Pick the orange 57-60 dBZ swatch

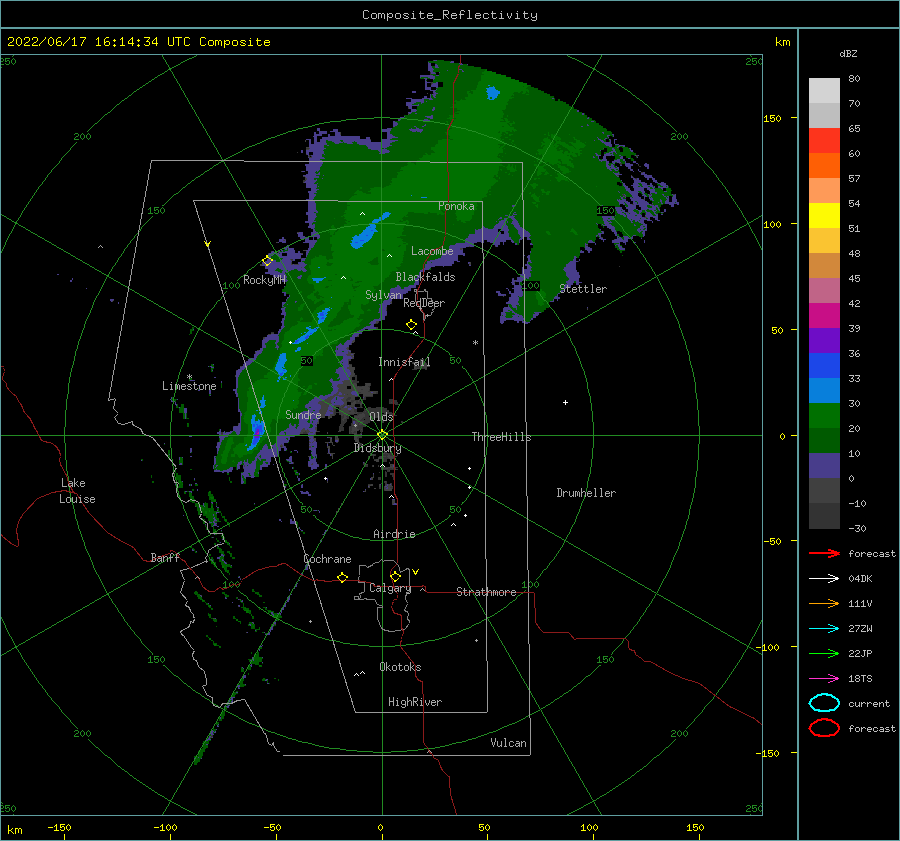pos(824,165)
